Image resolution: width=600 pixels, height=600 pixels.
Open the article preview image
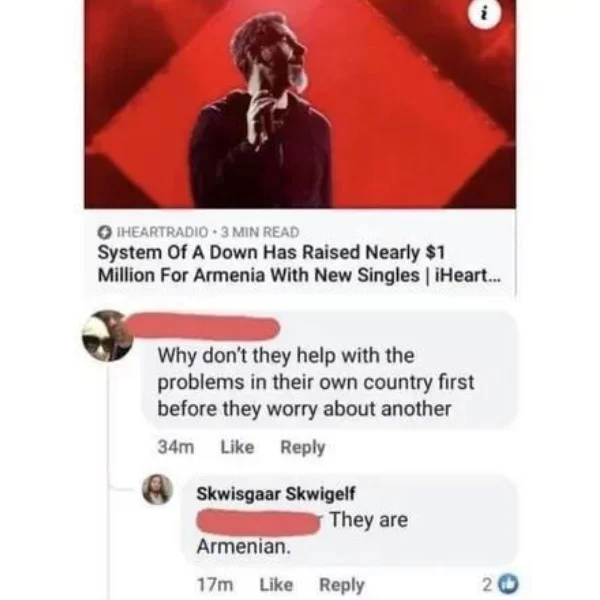[300, 104]
